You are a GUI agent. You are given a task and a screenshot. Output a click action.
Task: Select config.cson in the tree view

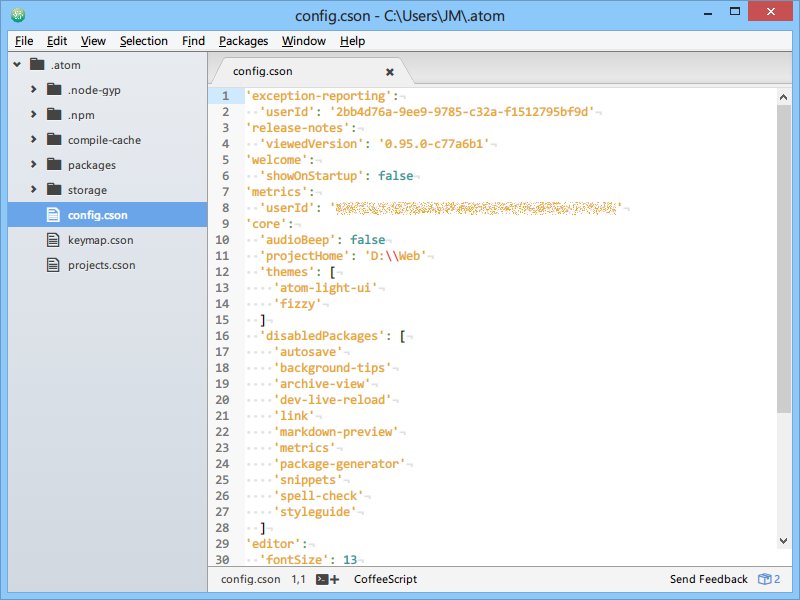point(108,215)
